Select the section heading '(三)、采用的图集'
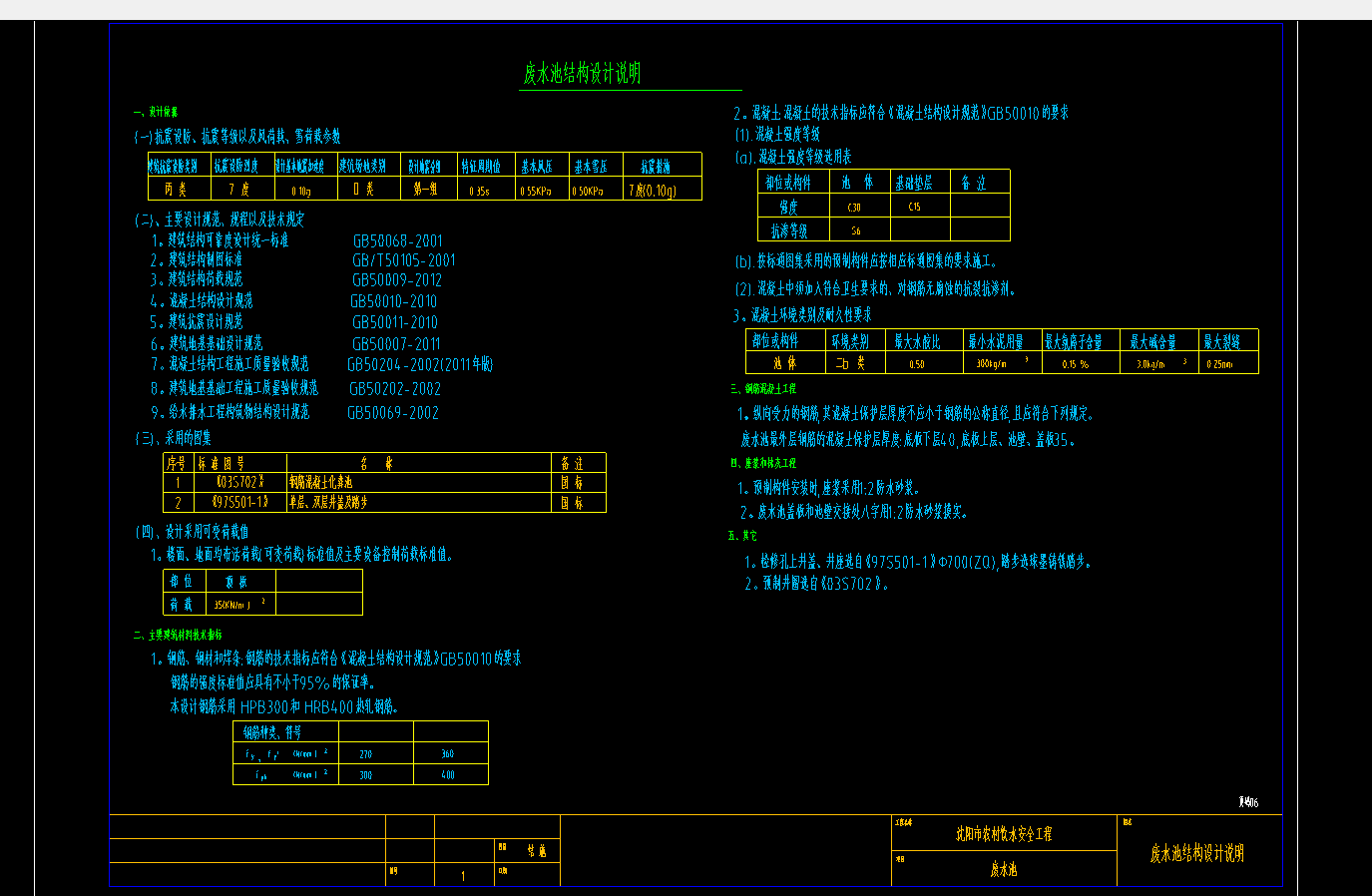Viewport: 1372px width, 896px height. click(173, 438)
